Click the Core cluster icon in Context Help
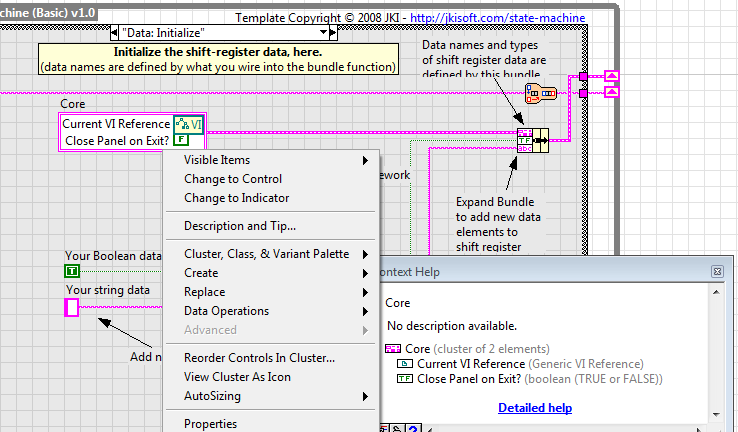Image resolution: width=738 pixels, height=432 pixels. tap(393, 349)
